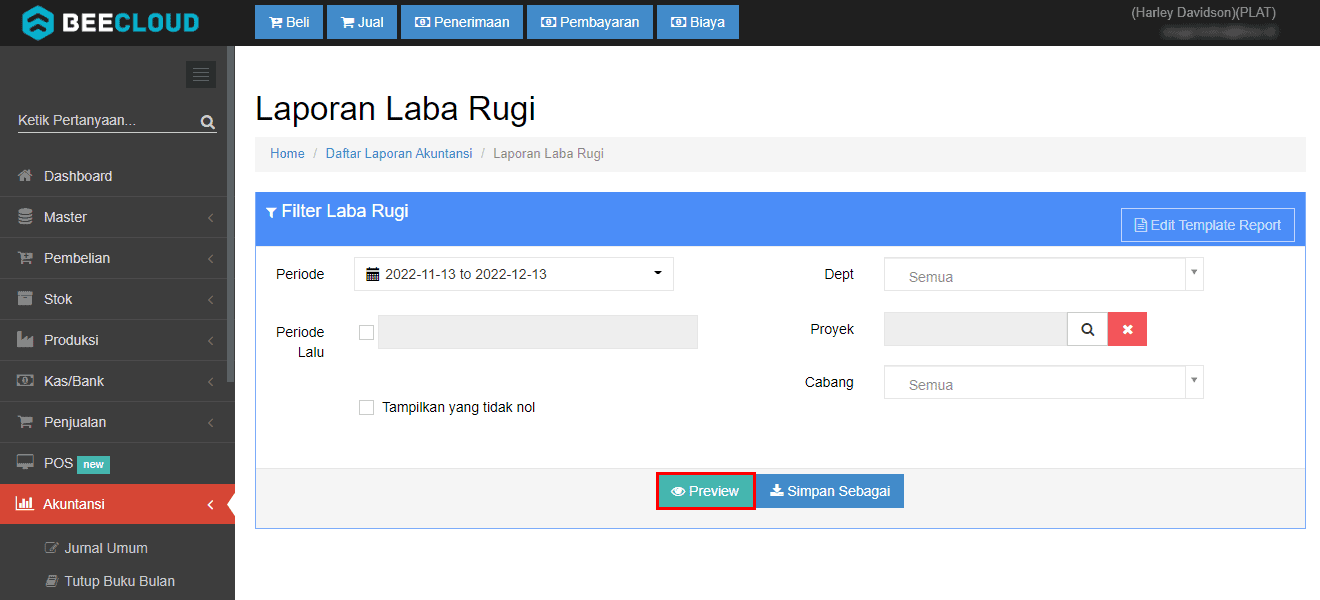Open the Dept dropdown
This screenshot has height=600, width=1320.
click(x=1044, y=274)
